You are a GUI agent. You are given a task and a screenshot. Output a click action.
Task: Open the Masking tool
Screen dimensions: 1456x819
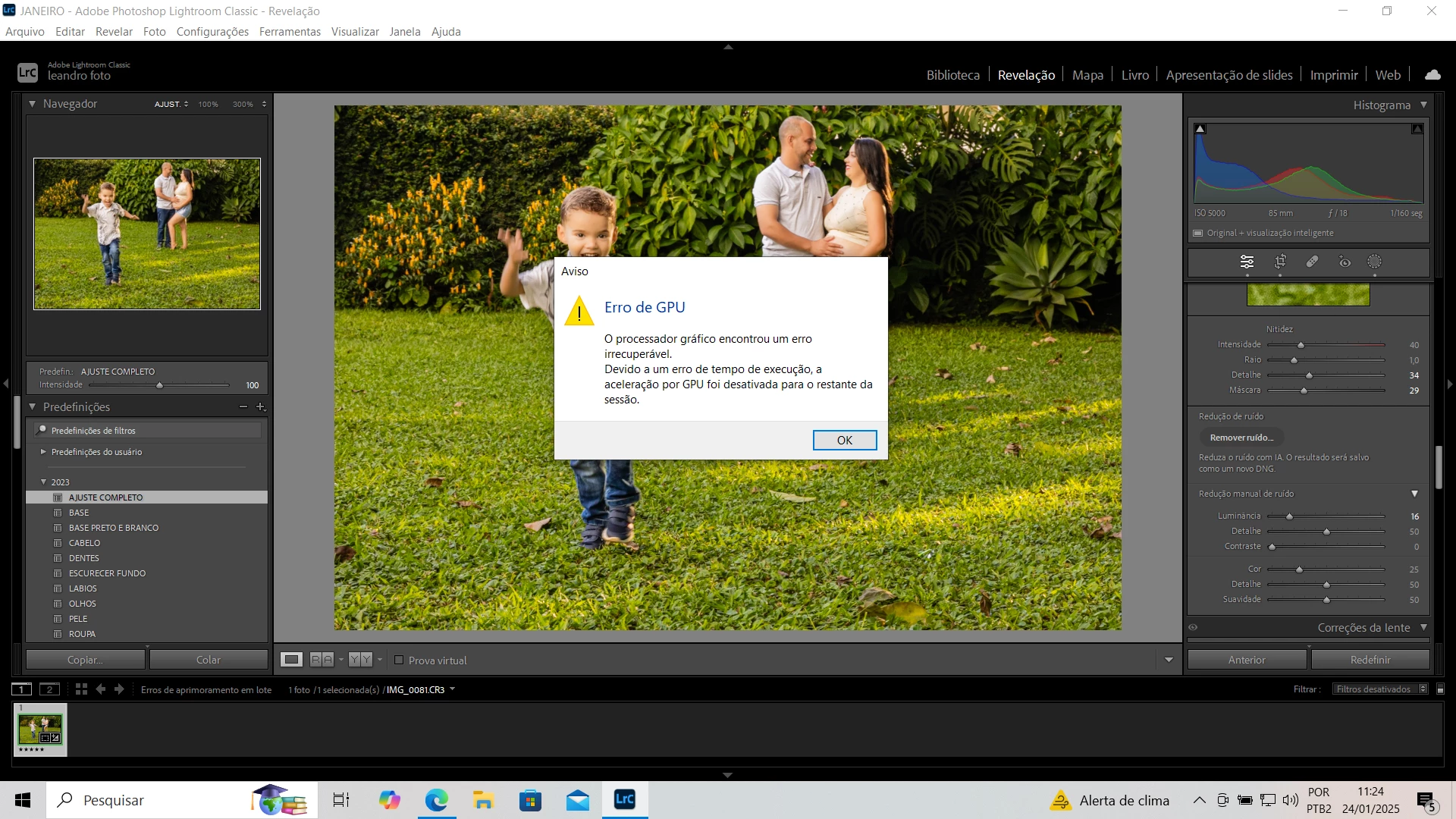1374,262
